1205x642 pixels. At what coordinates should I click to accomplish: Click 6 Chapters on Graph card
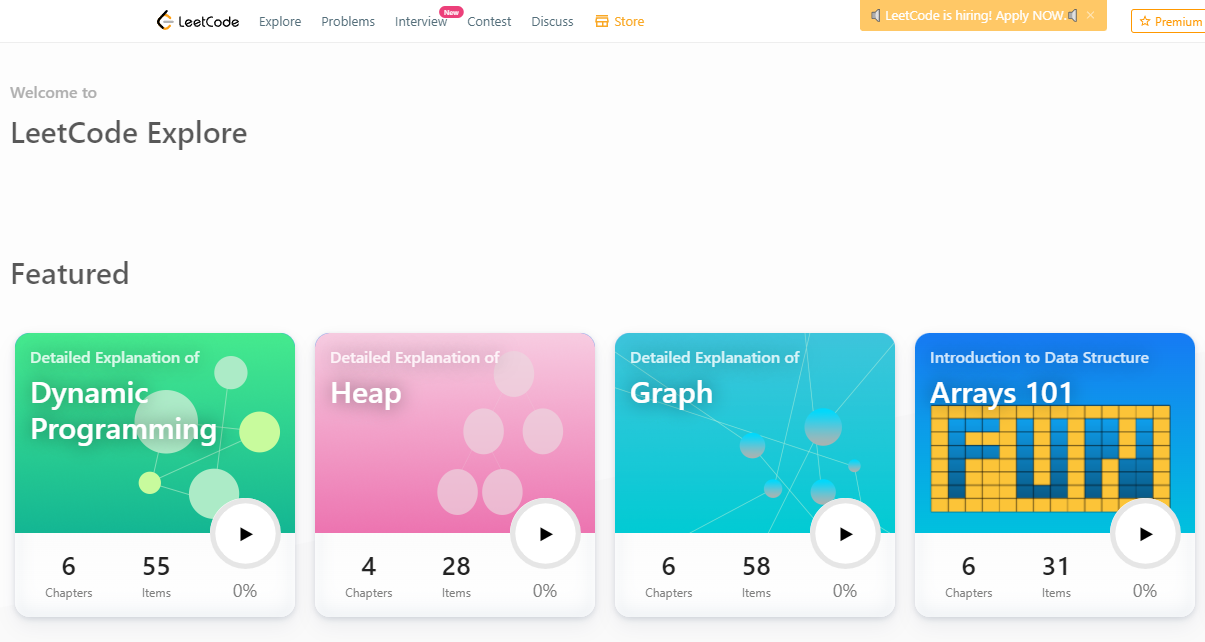click(x=669, y=577)
